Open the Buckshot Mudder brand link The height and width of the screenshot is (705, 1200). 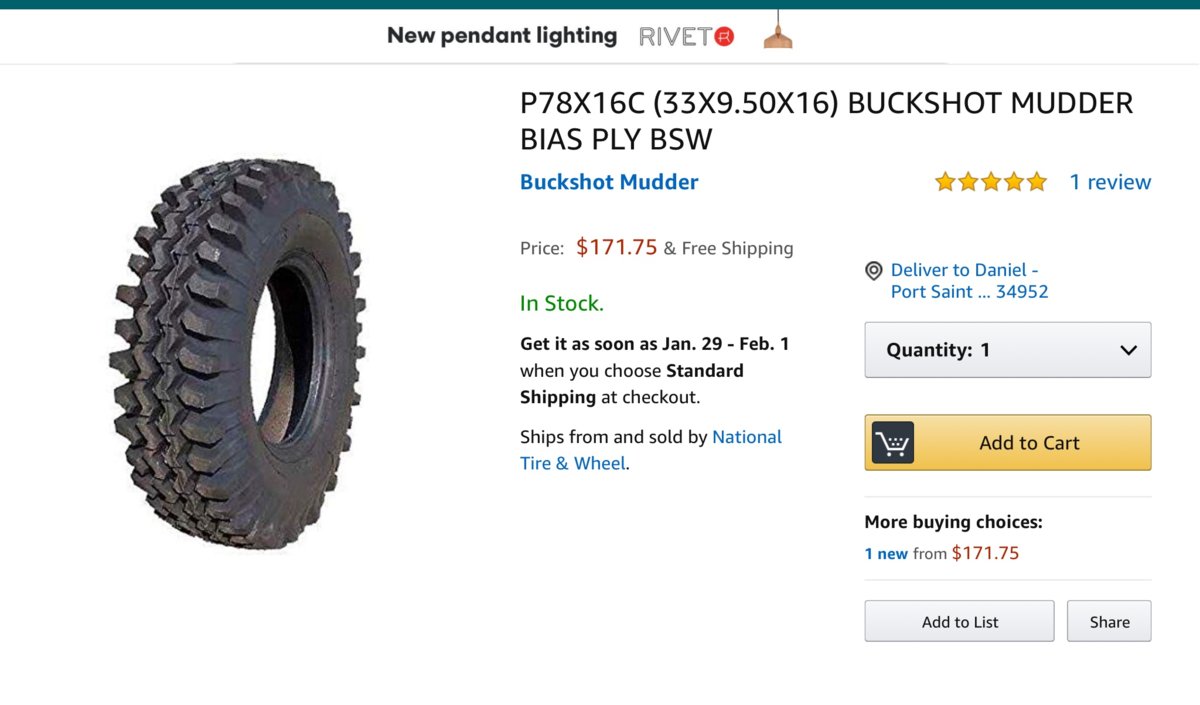pos(609,182)
